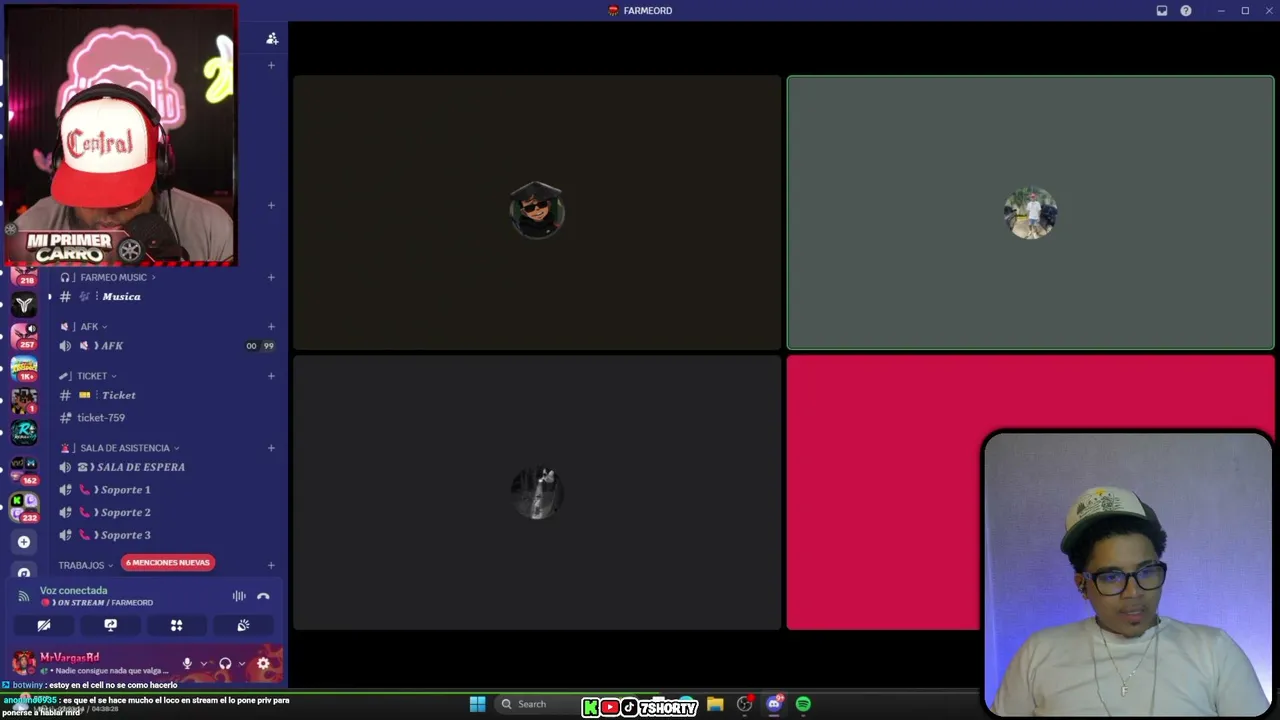Select the sunglasses avatar voice tile
The image size is (1280, 720).
537,212
